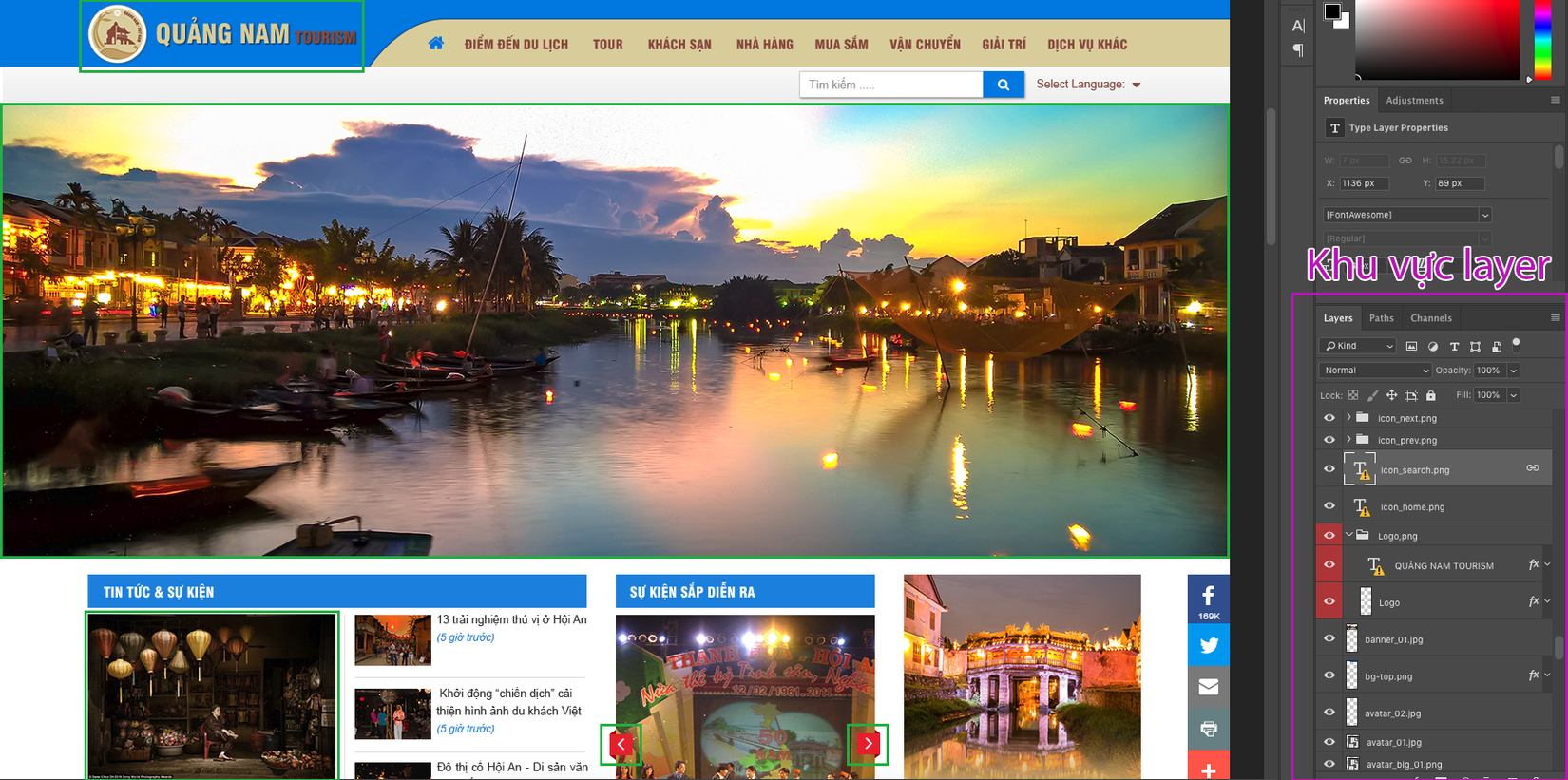Click the rainbow hue slider strip

click(x=1543, y=40)
